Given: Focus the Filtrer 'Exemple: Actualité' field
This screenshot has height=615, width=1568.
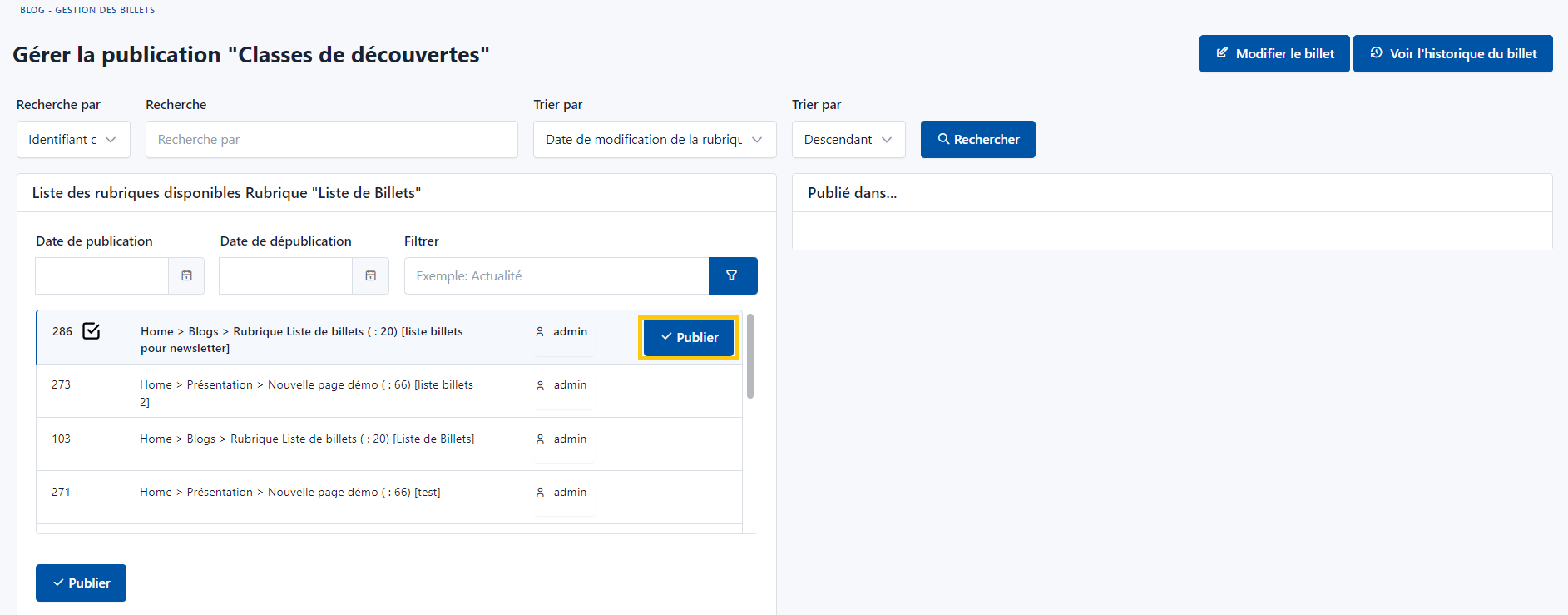Looking at the screenshot, I should pos(556,276).
